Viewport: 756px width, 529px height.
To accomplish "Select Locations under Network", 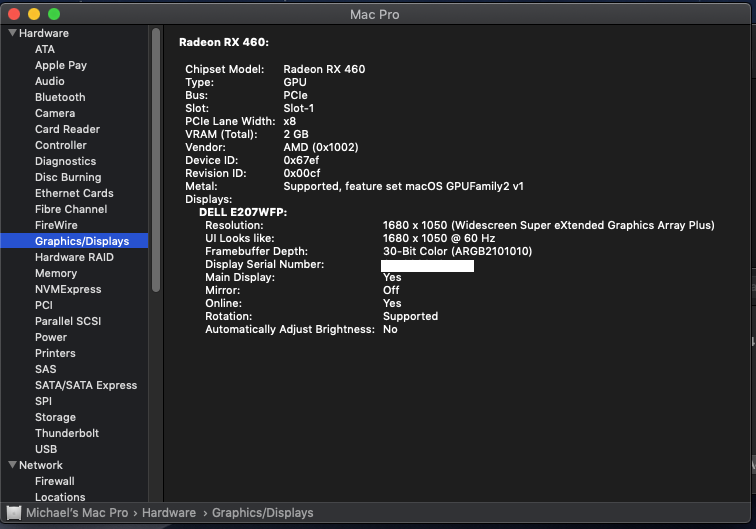I will tap(60, 497).
